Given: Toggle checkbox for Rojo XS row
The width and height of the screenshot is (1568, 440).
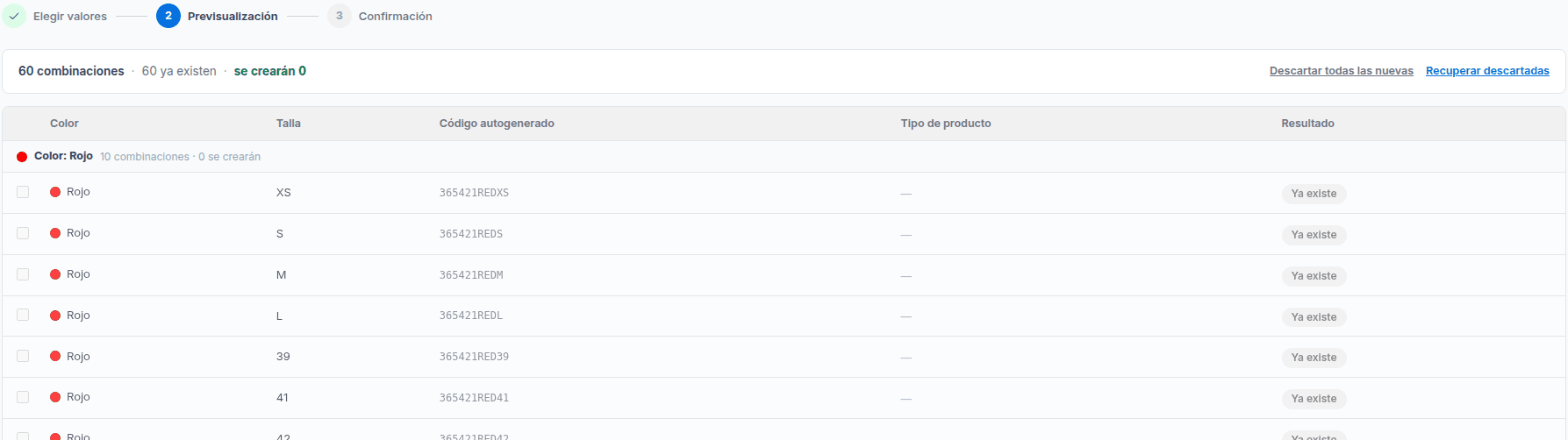Looking at the screenshot, I should (x=23, y=192).
